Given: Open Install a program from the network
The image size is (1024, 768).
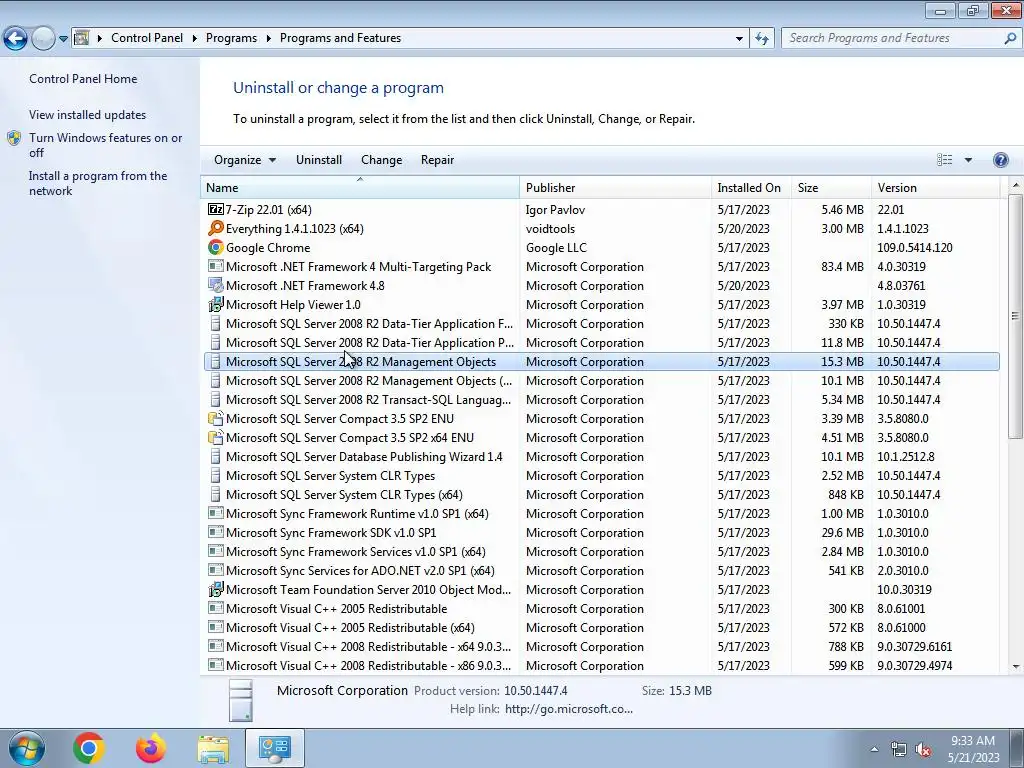Looking at the screenshot, I should tap(98, 184).
